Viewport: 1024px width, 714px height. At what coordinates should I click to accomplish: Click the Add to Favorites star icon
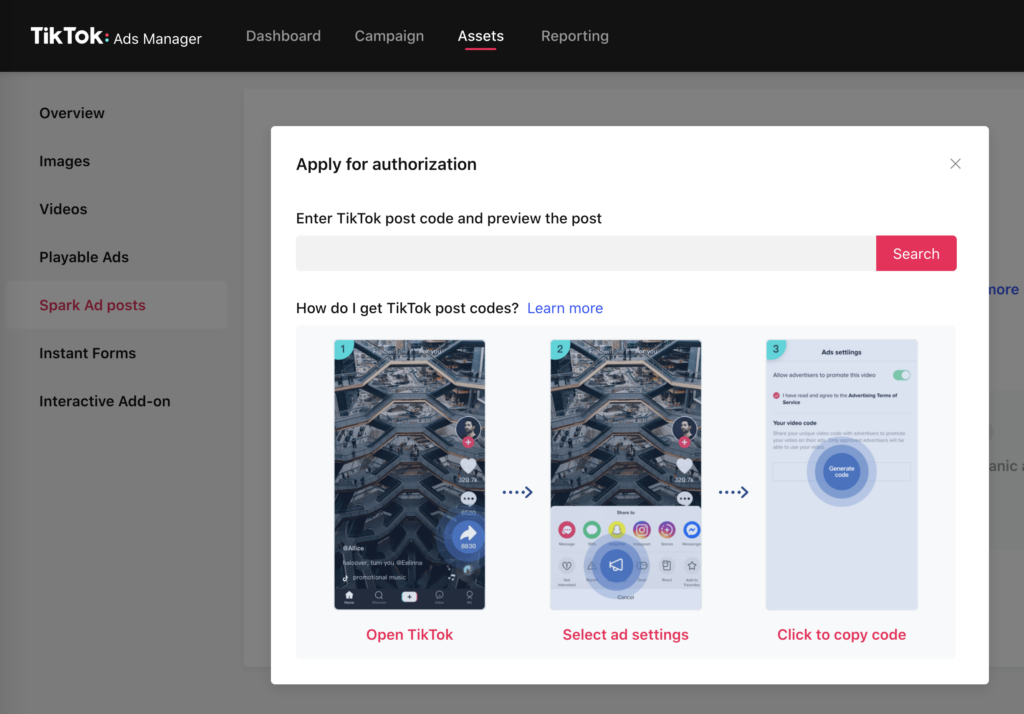(692, 565)
